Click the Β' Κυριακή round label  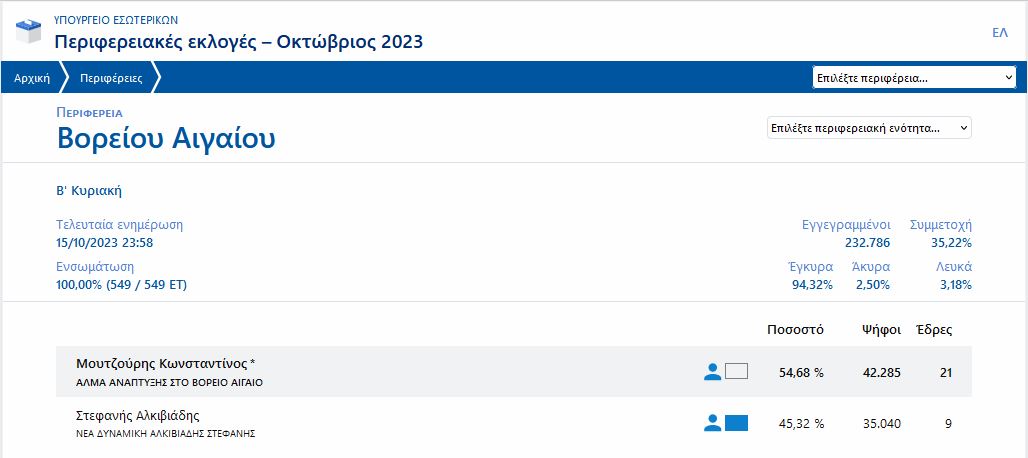click(x=89, y=191)
